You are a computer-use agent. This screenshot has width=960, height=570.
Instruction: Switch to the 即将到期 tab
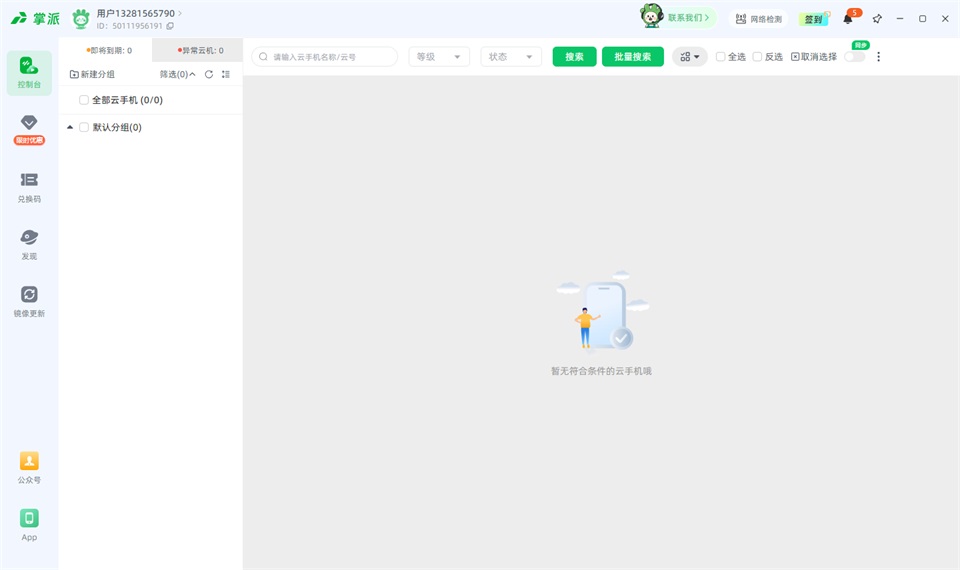[108, 50]
